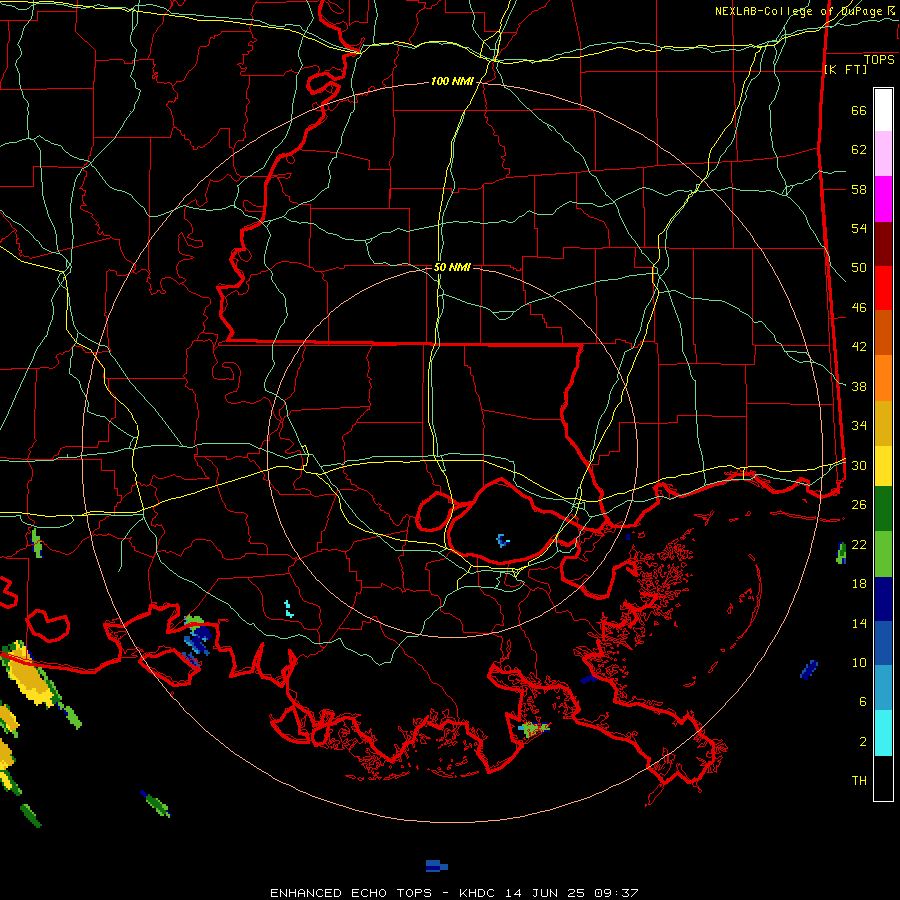Click the white swatch at legend top
The height and width of the screenshot is (900, 900).
[883, 110]
